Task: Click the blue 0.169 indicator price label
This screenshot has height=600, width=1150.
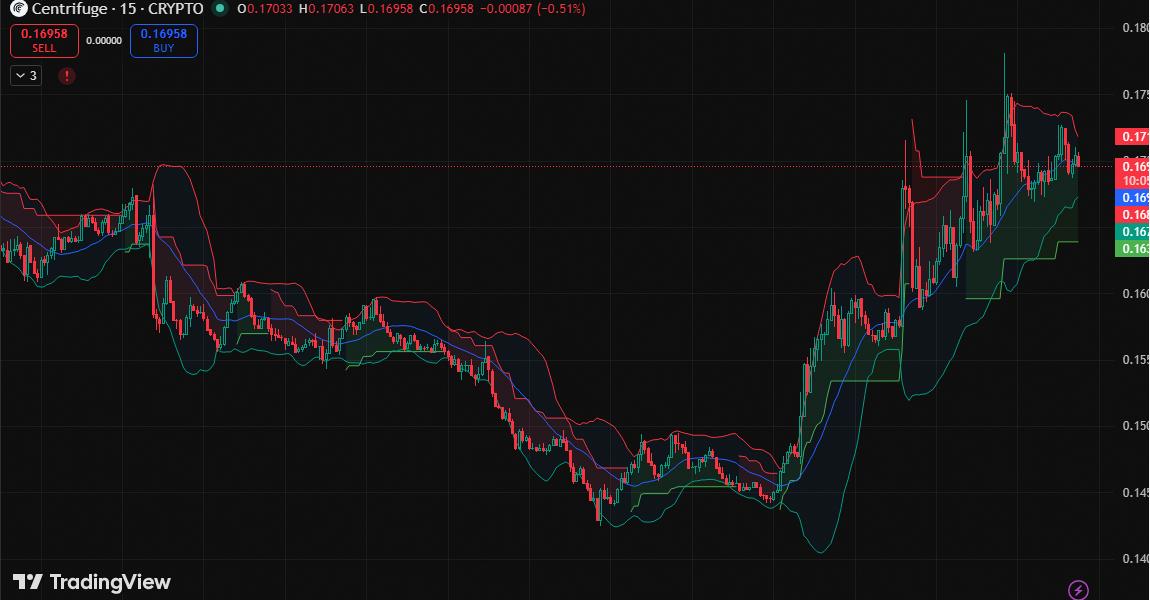Action: coord(1132,197)
